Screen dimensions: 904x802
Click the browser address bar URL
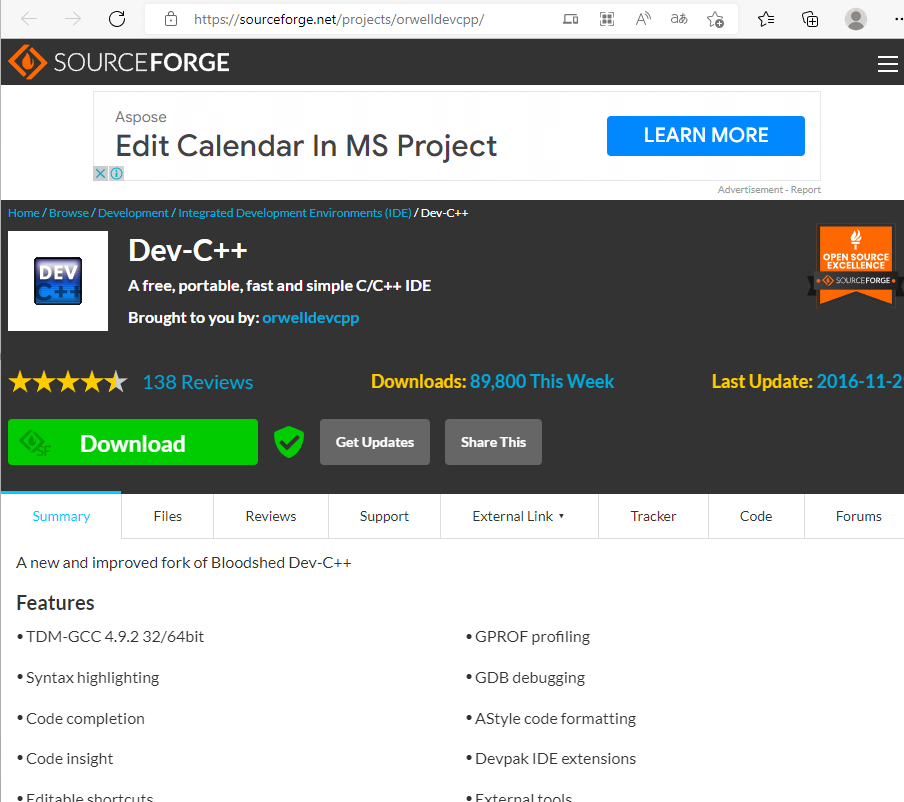click(x=339, y=19)
